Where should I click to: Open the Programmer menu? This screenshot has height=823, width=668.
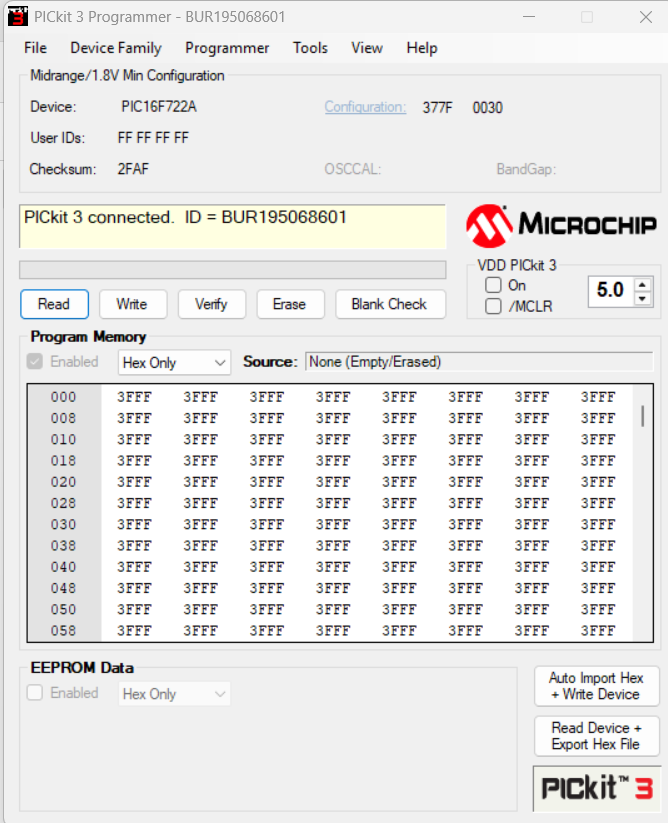click(227, 48)
